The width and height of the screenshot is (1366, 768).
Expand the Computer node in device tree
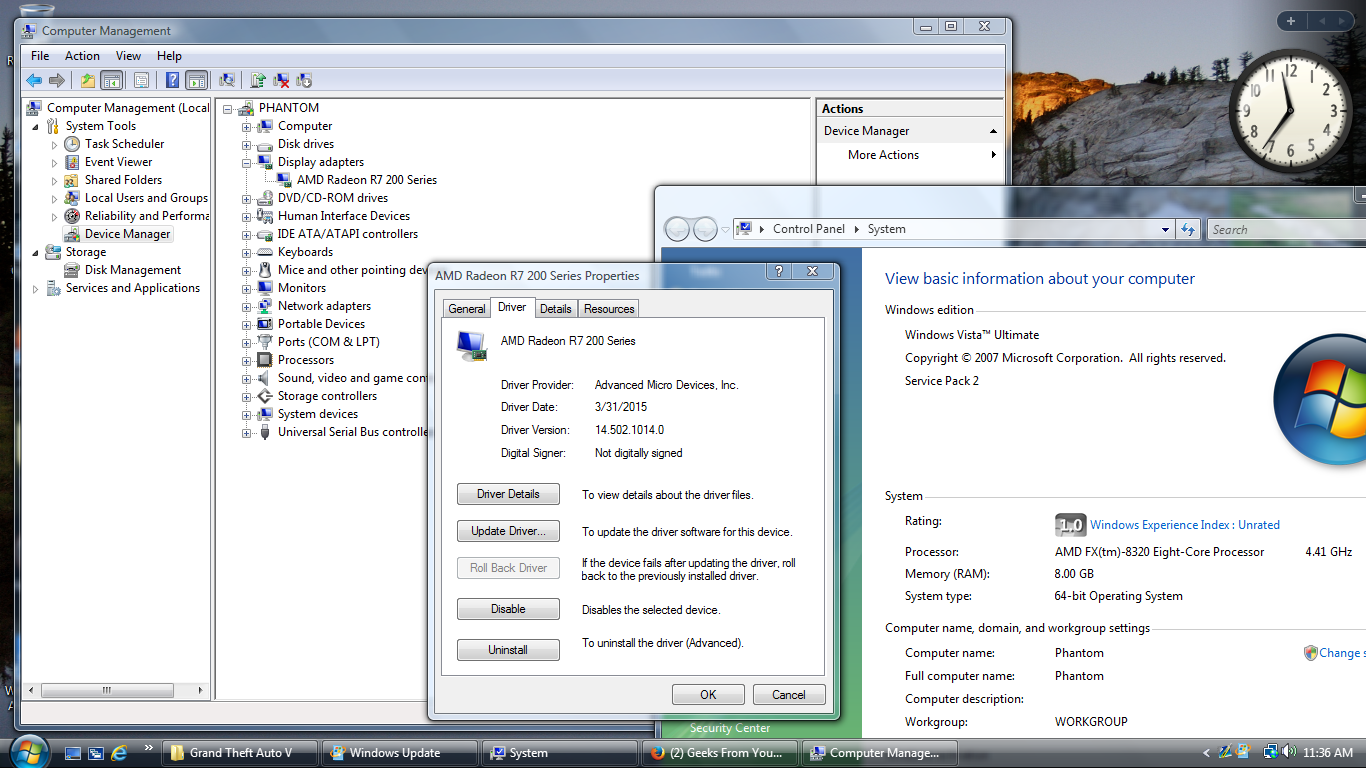pyautogui.click(x=246, y=126)
